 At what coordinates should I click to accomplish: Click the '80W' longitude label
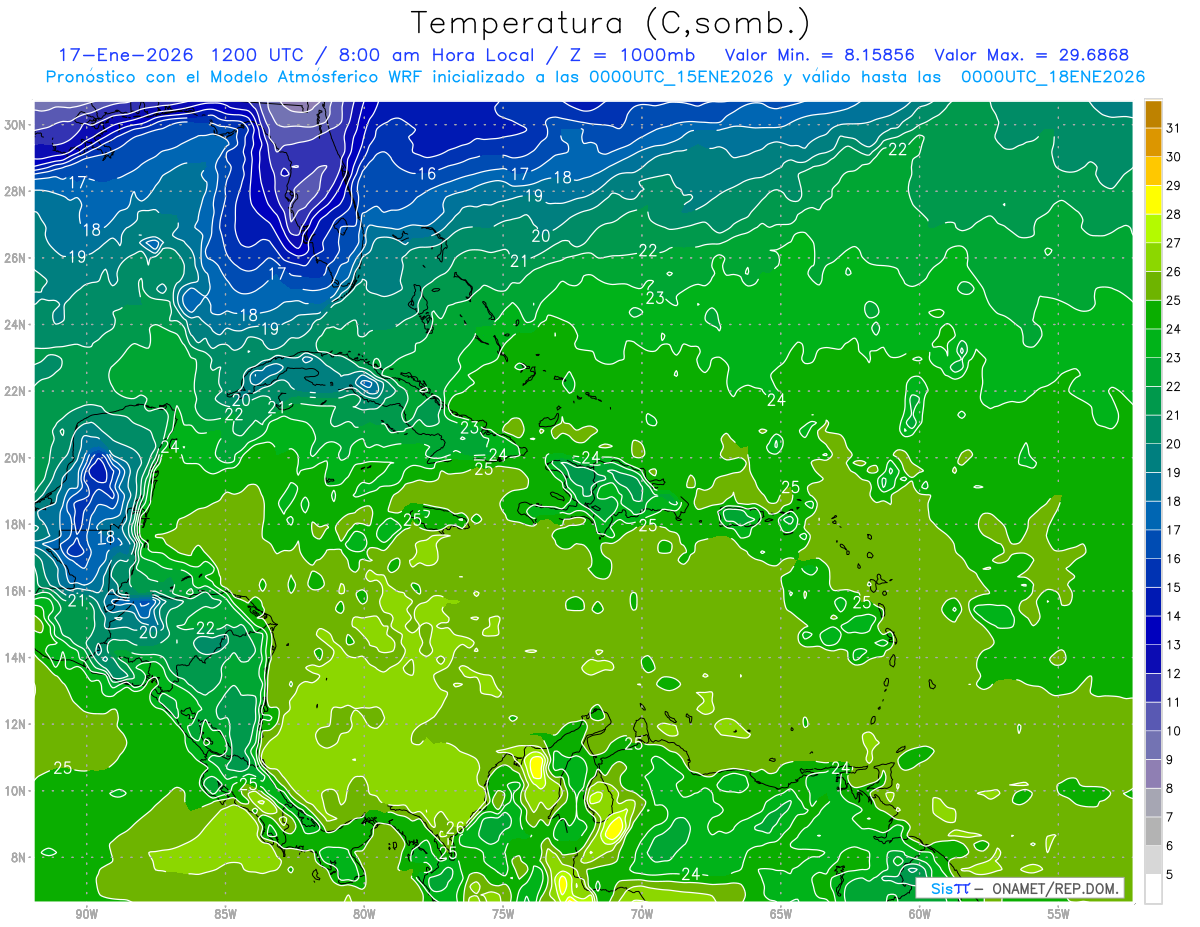click(x=364, y=914)
